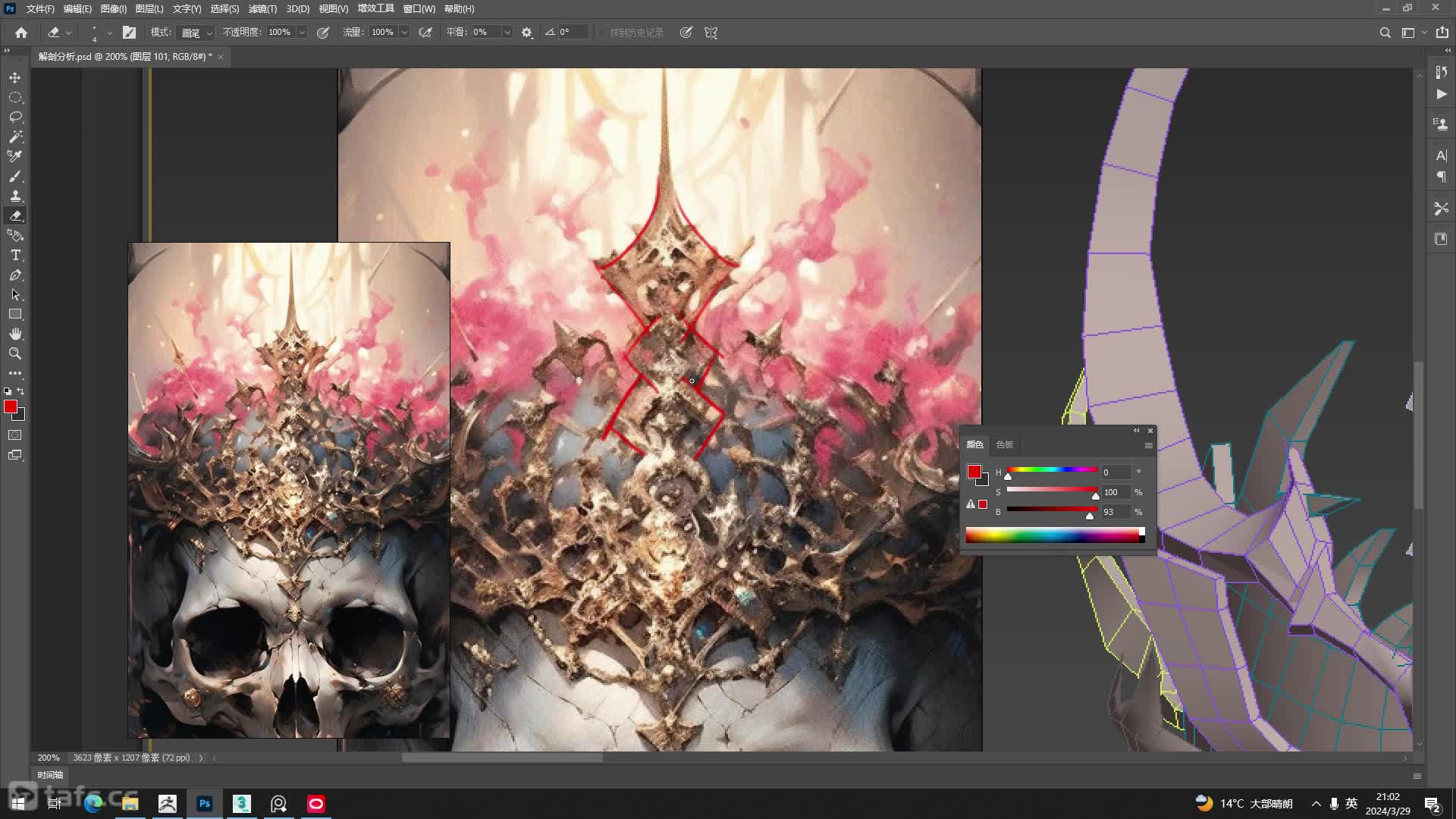Open the brush settings panel toggle
Image resolution: width=1456 pixels, height=819 pixels.
click(130, 33)
